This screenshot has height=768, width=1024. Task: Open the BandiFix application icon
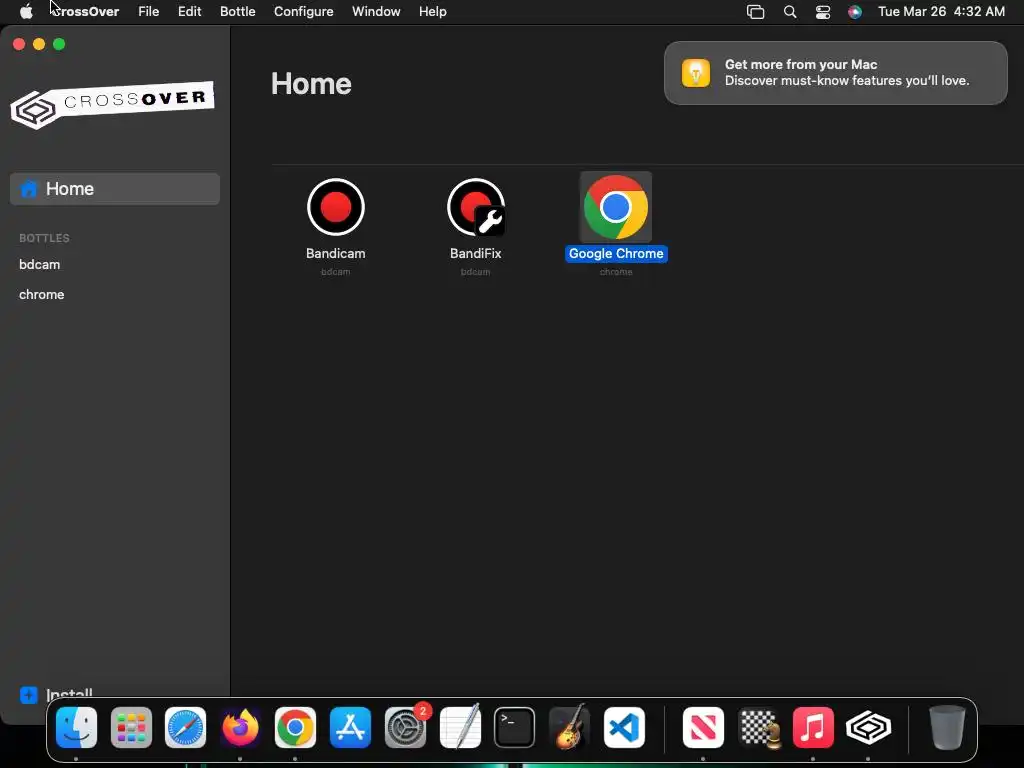tap(475, 207)
